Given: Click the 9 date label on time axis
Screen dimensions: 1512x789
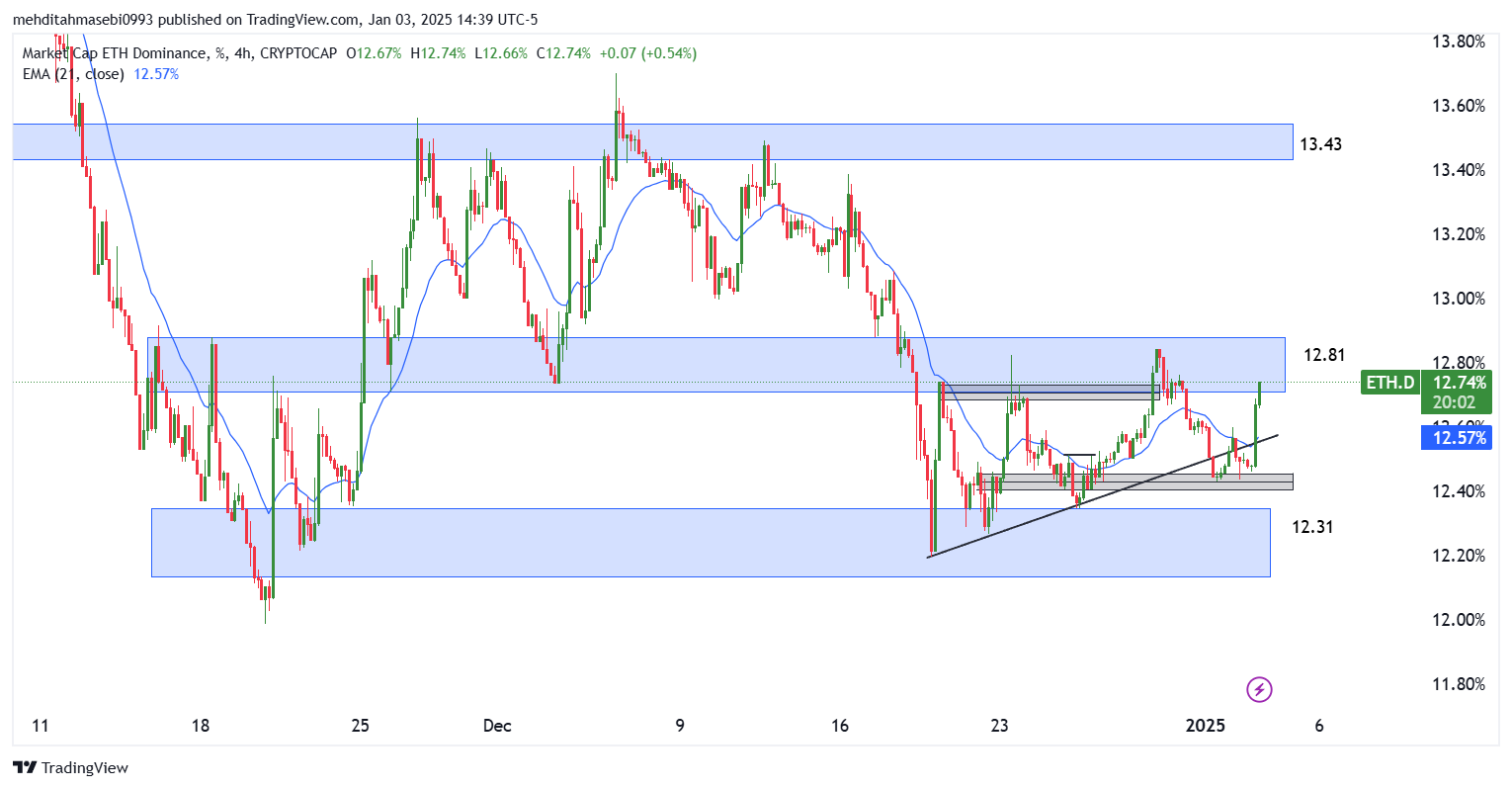Looking at the screenshot, I should 680,726.
